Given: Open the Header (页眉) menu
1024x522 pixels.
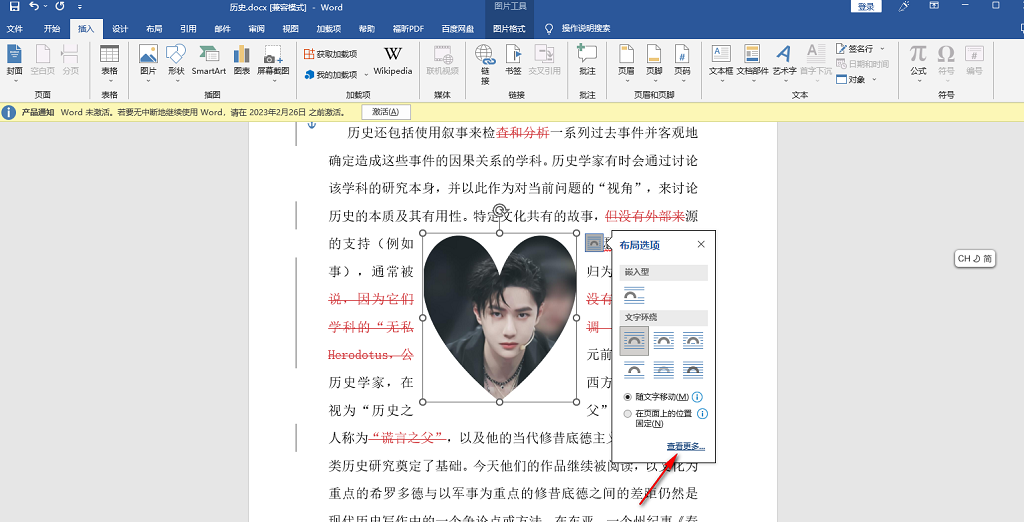Looking at the screenshot, I should coord(626,63).
